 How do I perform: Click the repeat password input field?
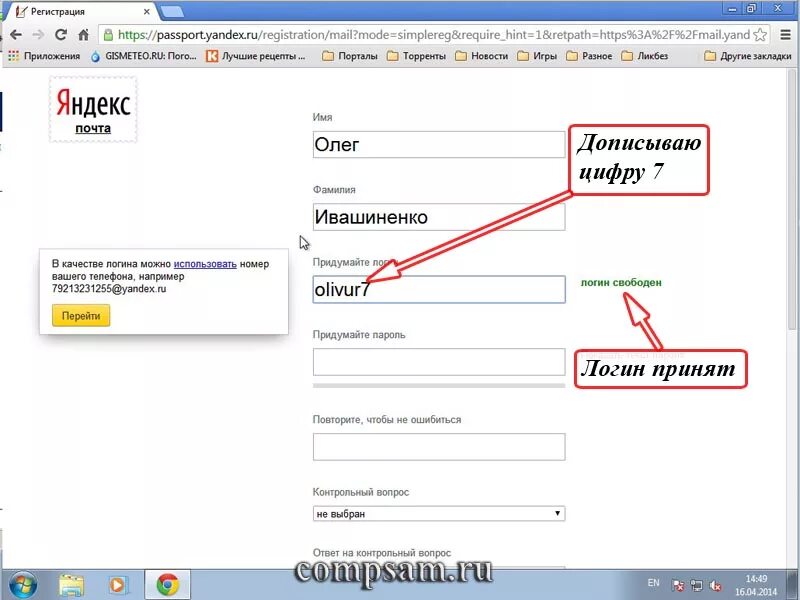tap(439, 446)
